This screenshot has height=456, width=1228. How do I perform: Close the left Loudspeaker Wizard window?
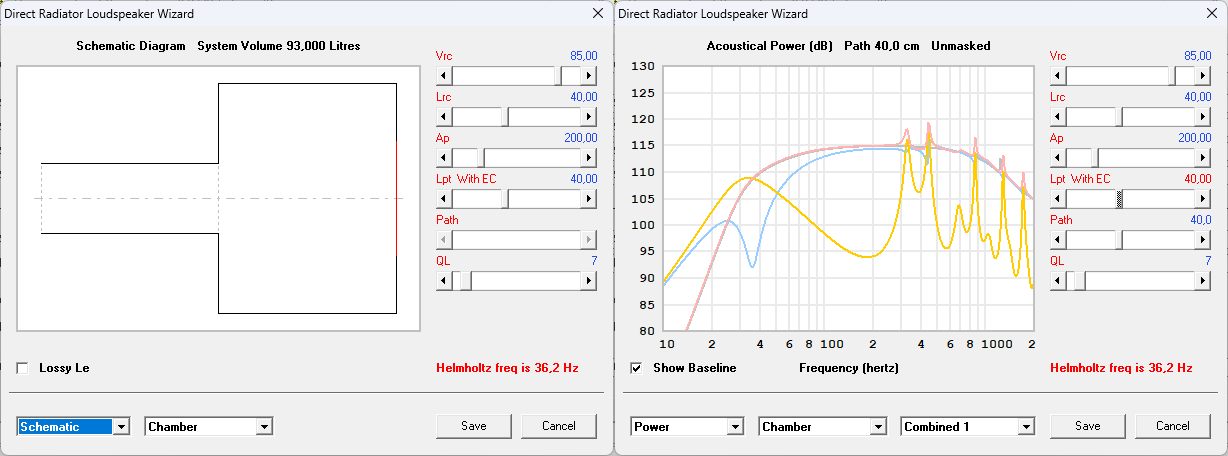click(597, 13)
